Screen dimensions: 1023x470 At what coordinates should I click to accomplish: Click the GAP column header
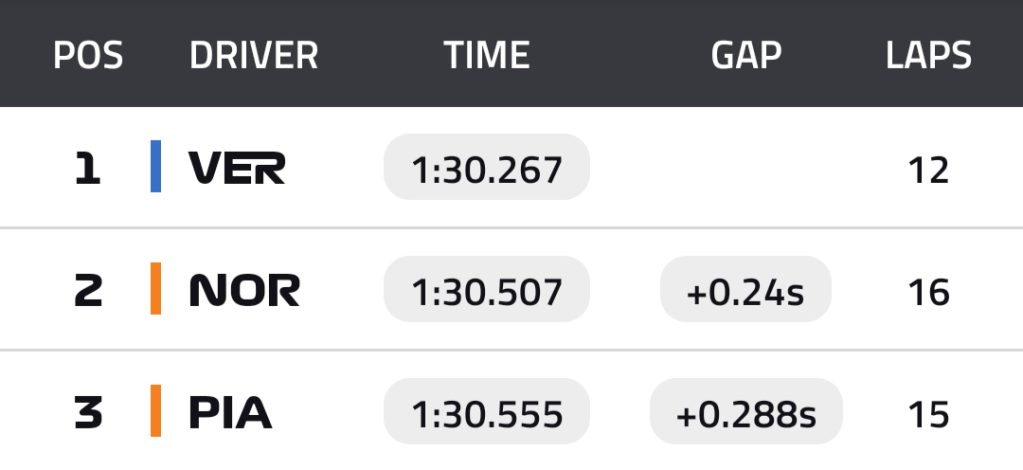pyautogui.click(x=746, y=56)
